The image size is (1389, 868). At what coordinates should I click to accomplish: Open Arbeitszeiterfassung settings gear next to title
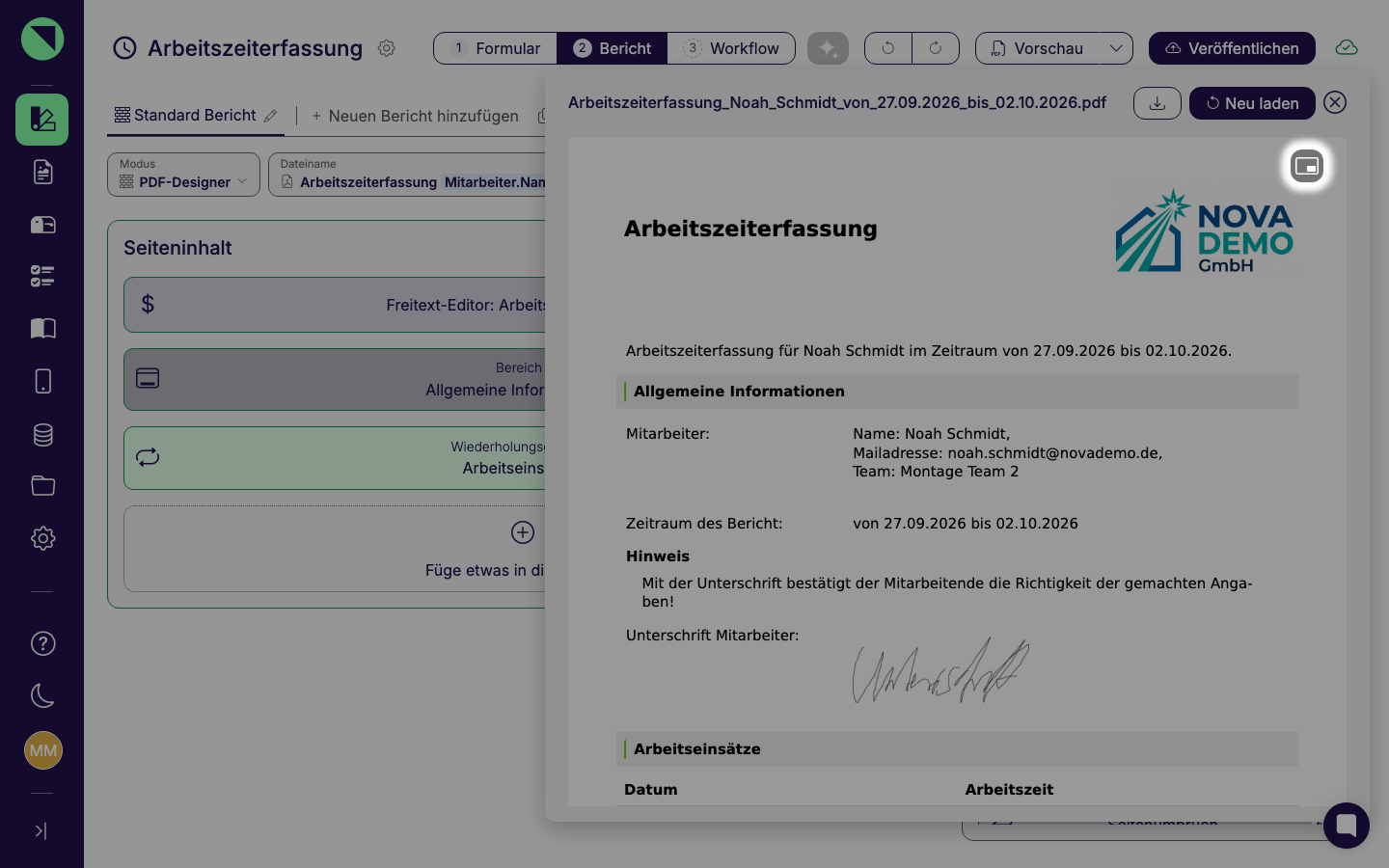pos(387,48)
